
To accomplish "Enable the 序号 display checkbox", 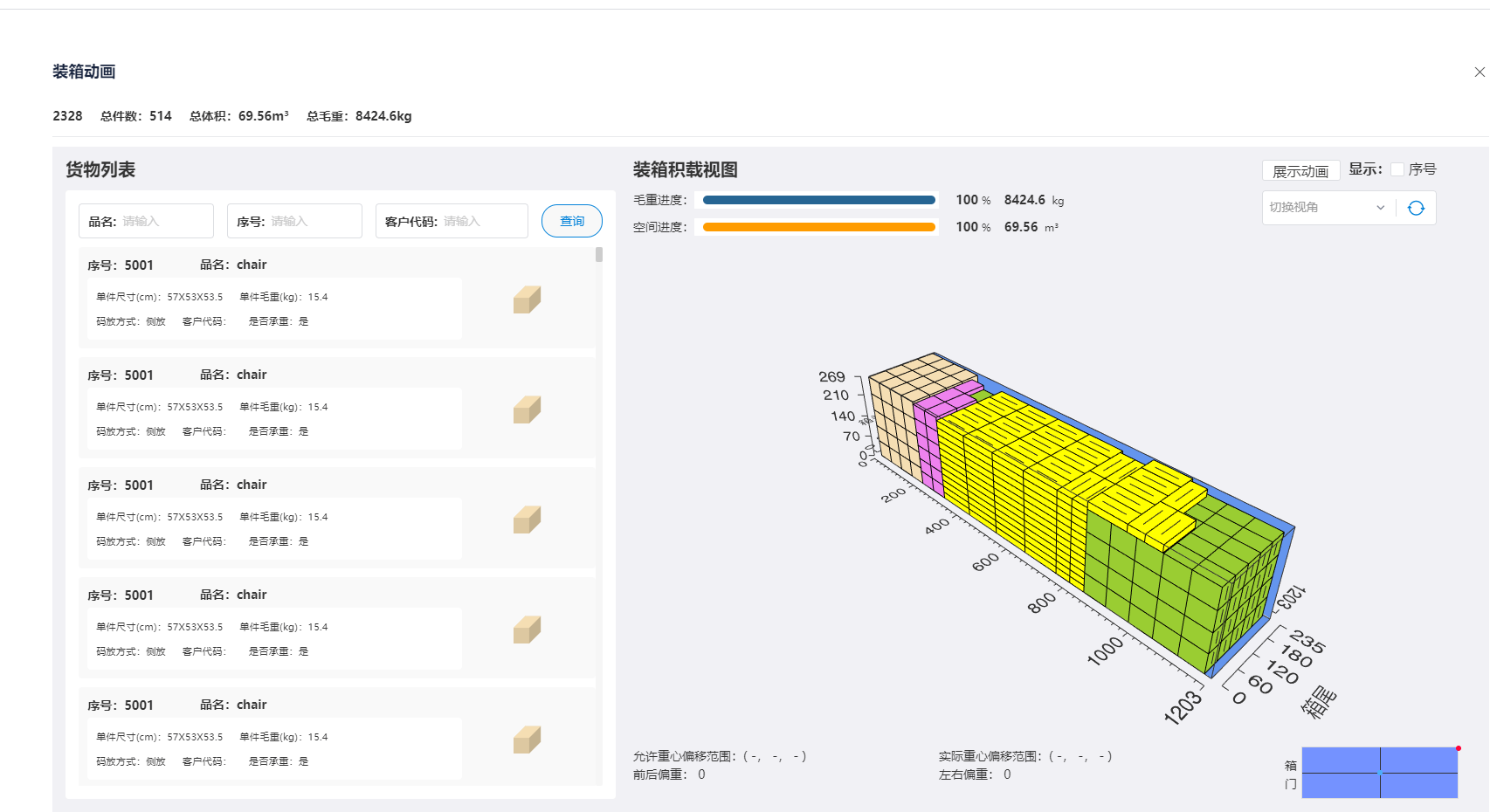I will [1397, 169].
